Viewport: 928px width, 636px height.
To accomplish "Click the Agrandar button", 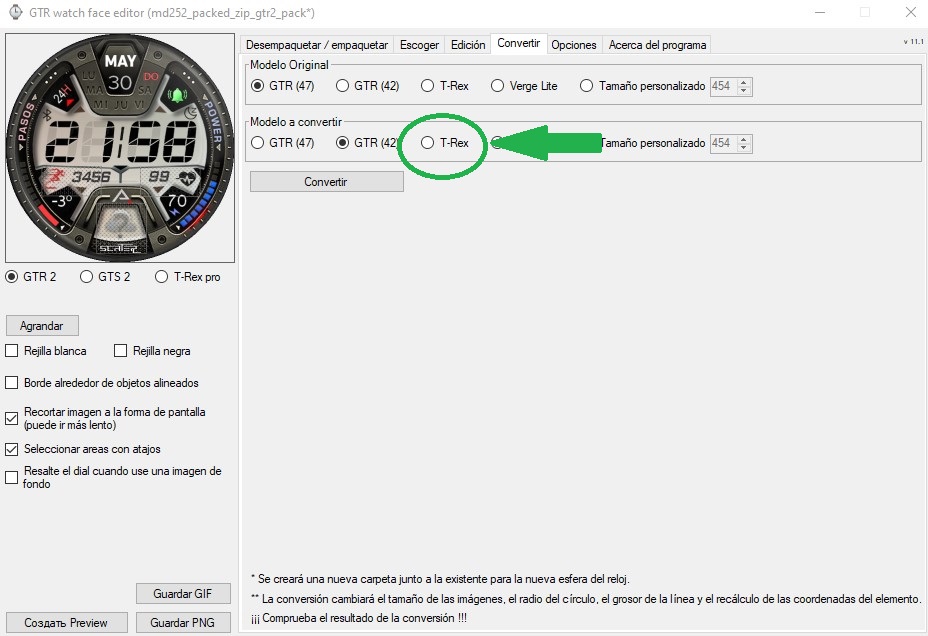I will pyautogui.click(x=42, y=326).
